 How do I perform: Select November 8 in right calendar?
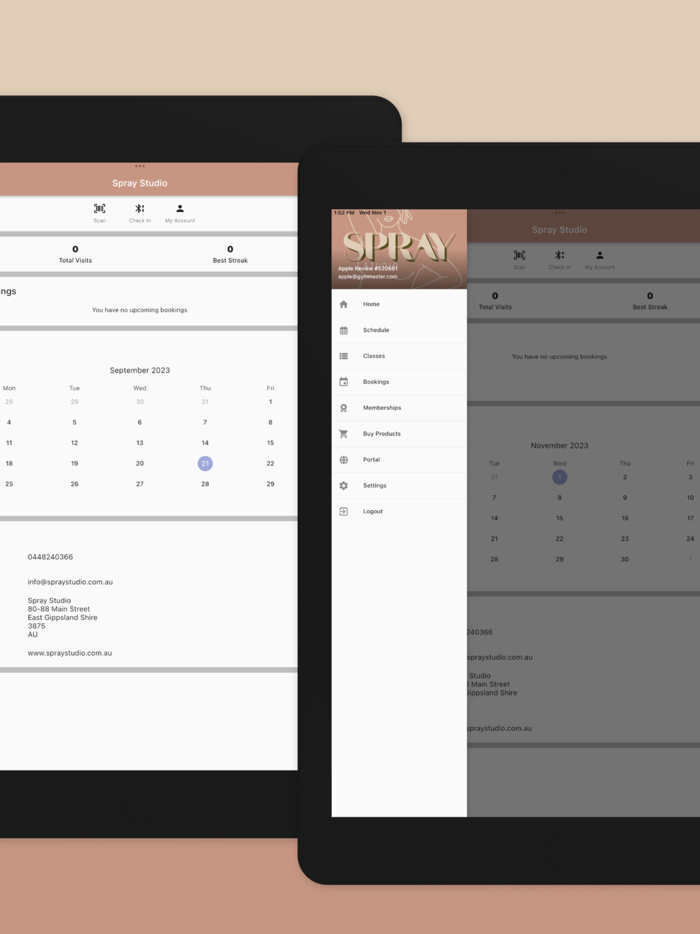point(559,498)
